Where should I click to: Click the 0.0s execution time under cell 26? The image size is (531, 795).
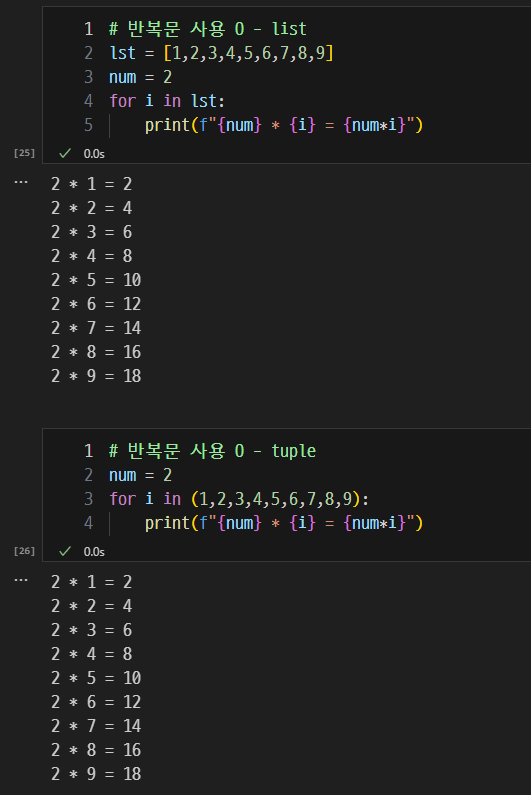[x=94, y=552]
